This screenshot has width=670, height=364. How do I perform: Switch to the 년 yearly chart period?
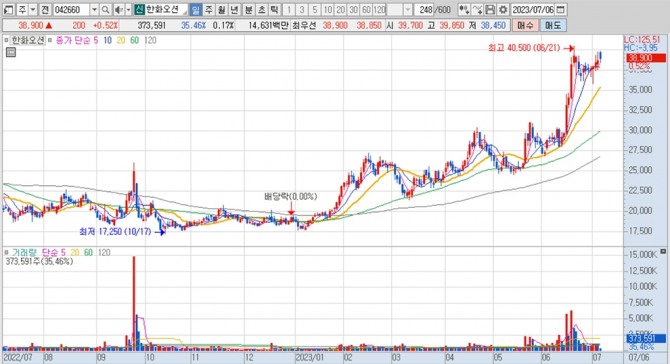(x=235, y=9)
